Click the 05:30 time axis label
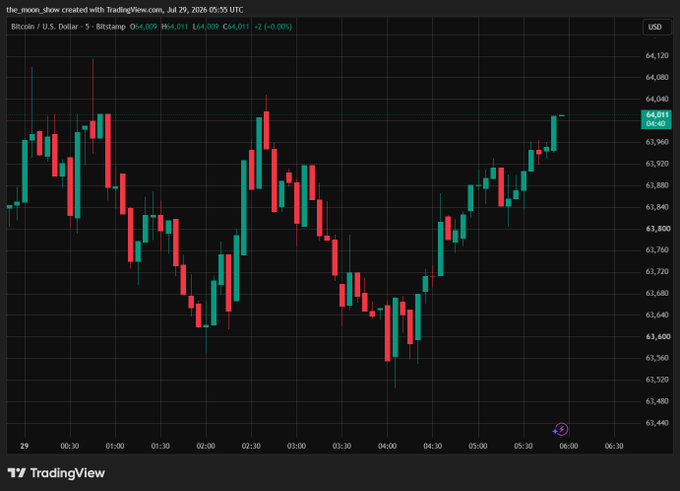This screenshot has height=491, width=680. click(x=523, y=446)
